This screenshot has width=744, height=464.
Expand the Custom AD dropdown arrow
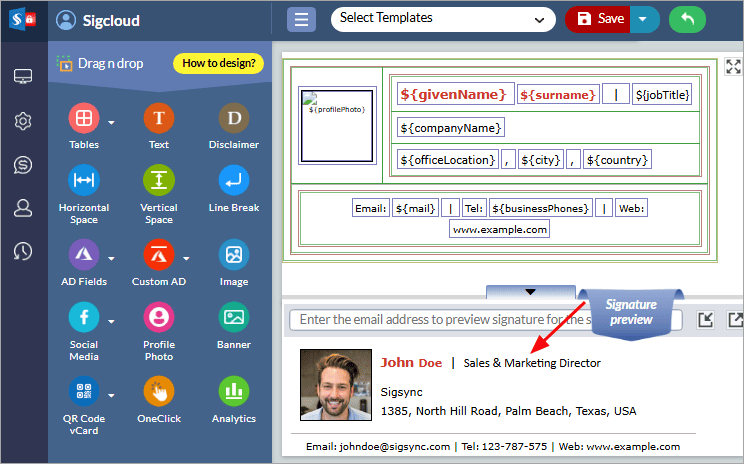(186, 259)
